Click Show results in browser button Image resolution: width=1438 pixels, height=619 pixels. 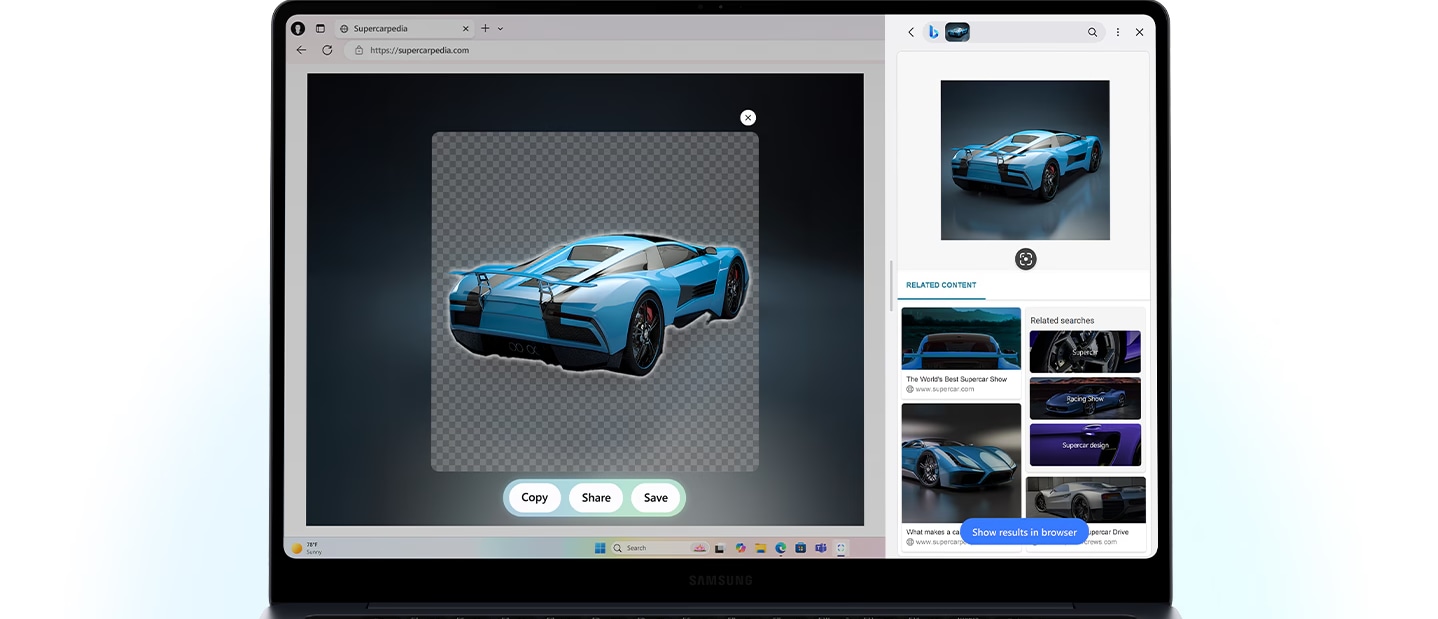(x=1024, y=532)
